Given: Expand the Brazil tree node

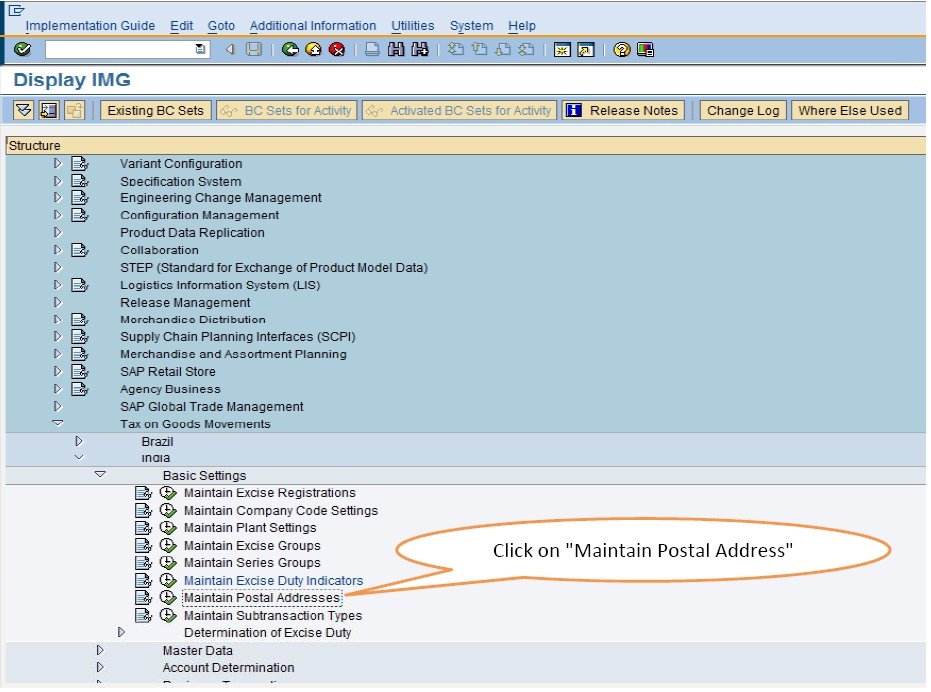Looking at the screenshot, I should [78, 441].
